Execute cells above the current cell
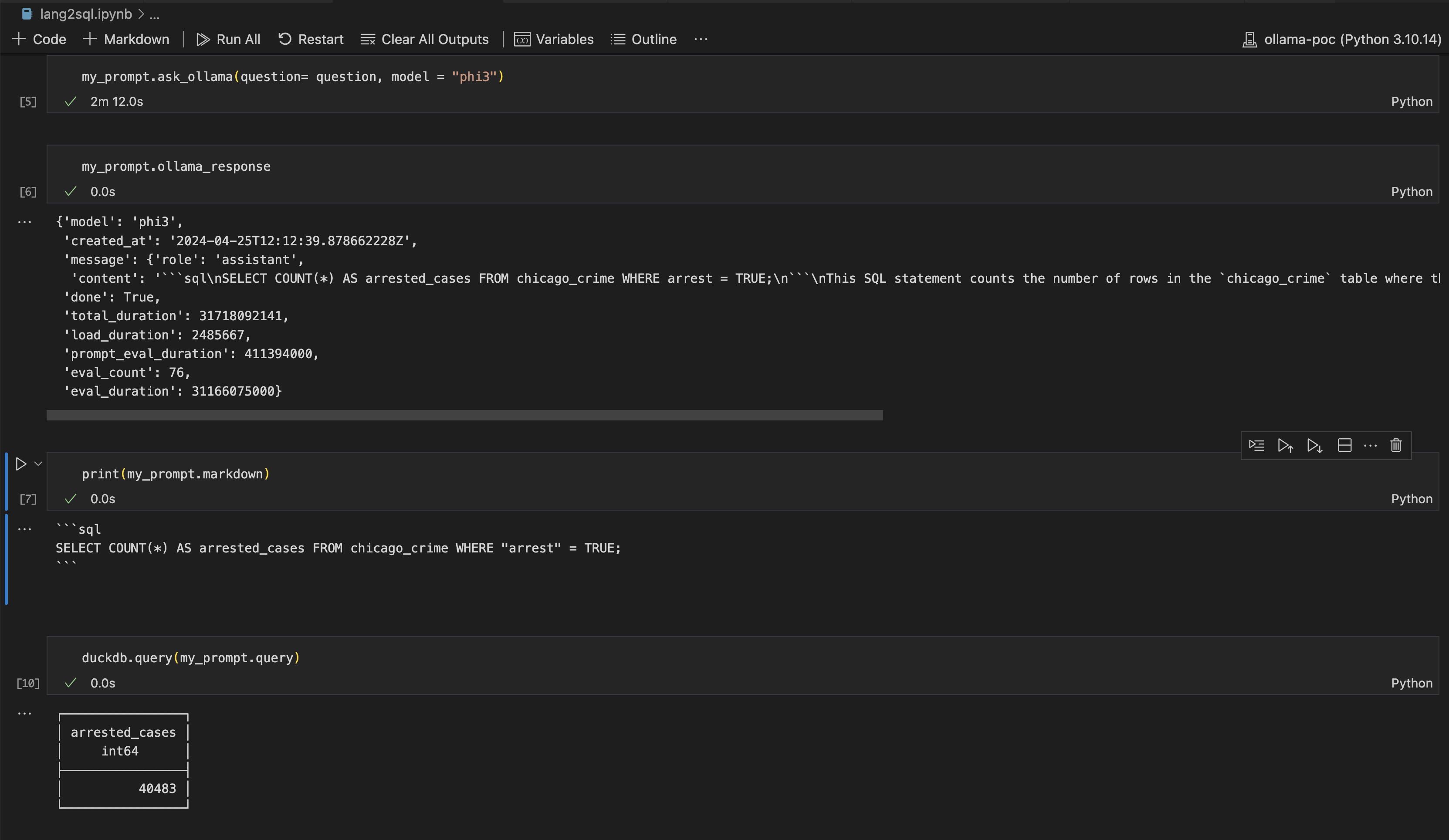 pos(1285,446)
